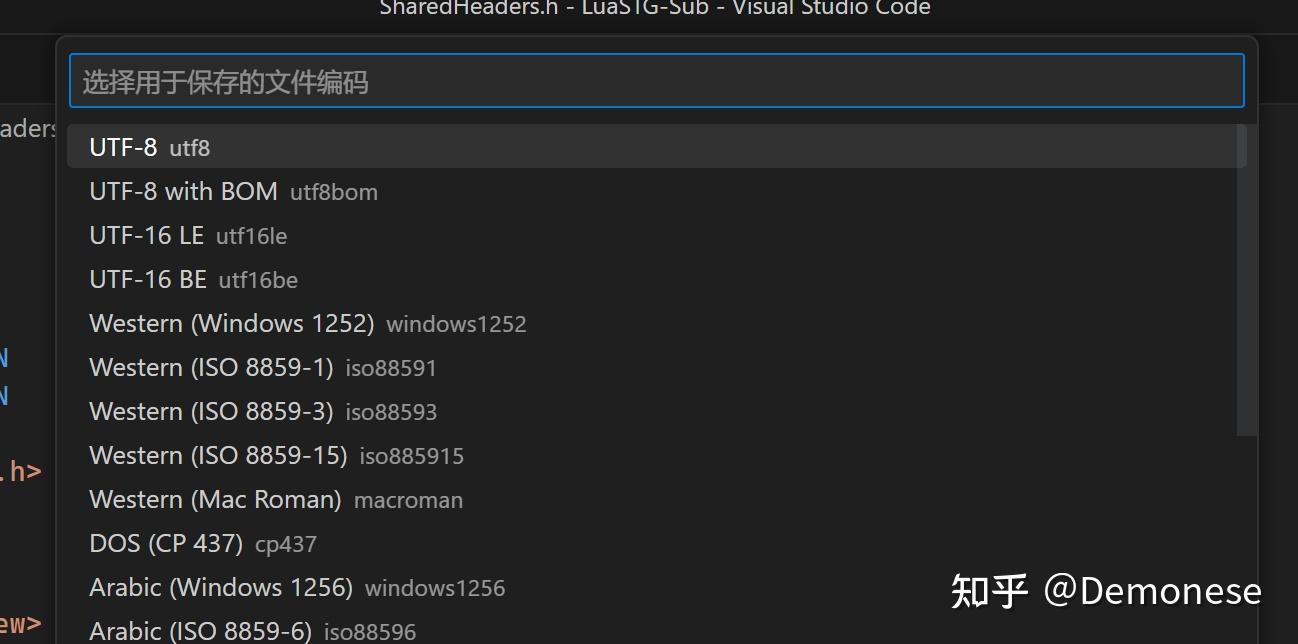Click the .h> include line in editor
This screenshot has height=644, width=1298.
tap(21, 470)
